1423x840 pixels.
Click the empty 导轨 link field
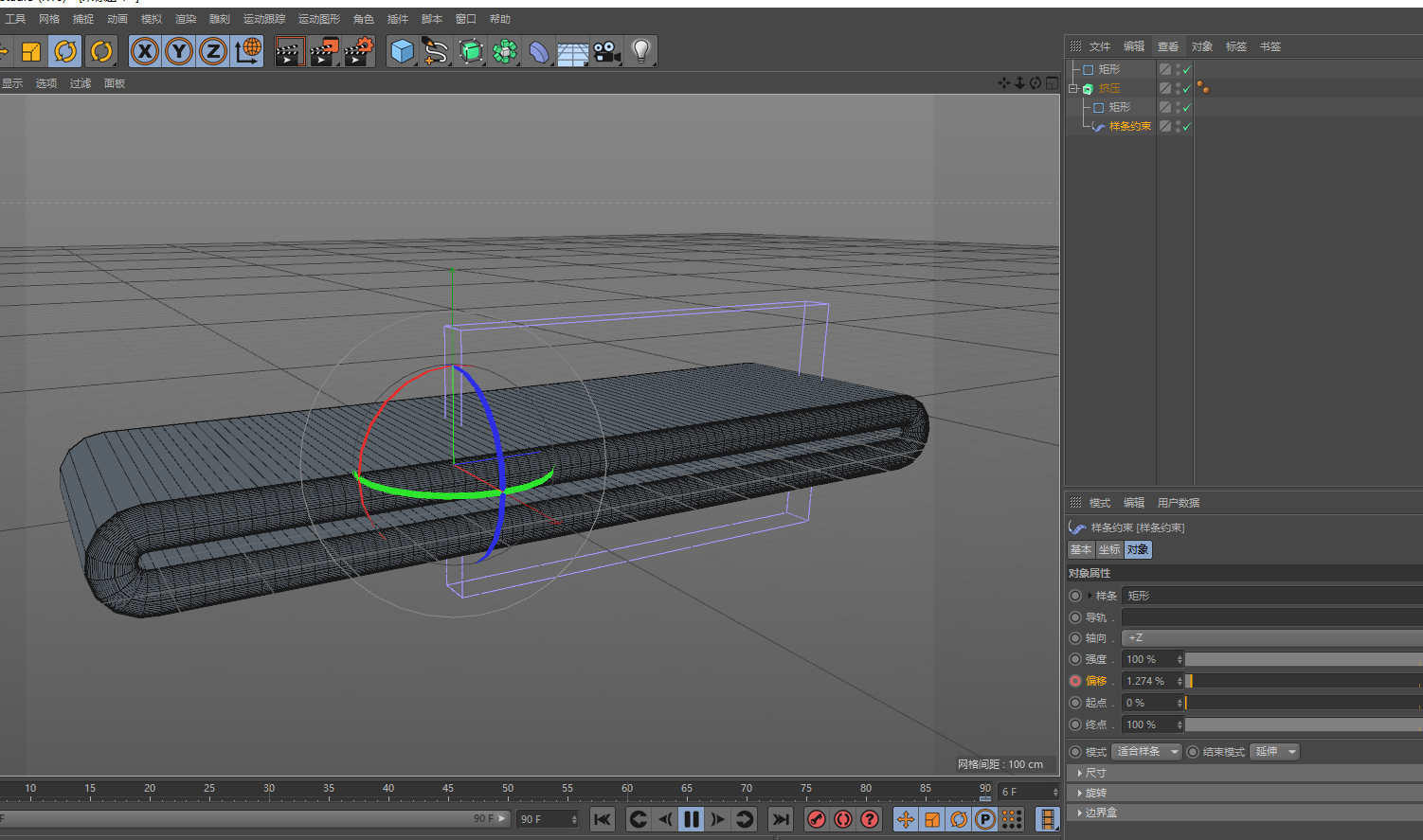click(1272, 617)
